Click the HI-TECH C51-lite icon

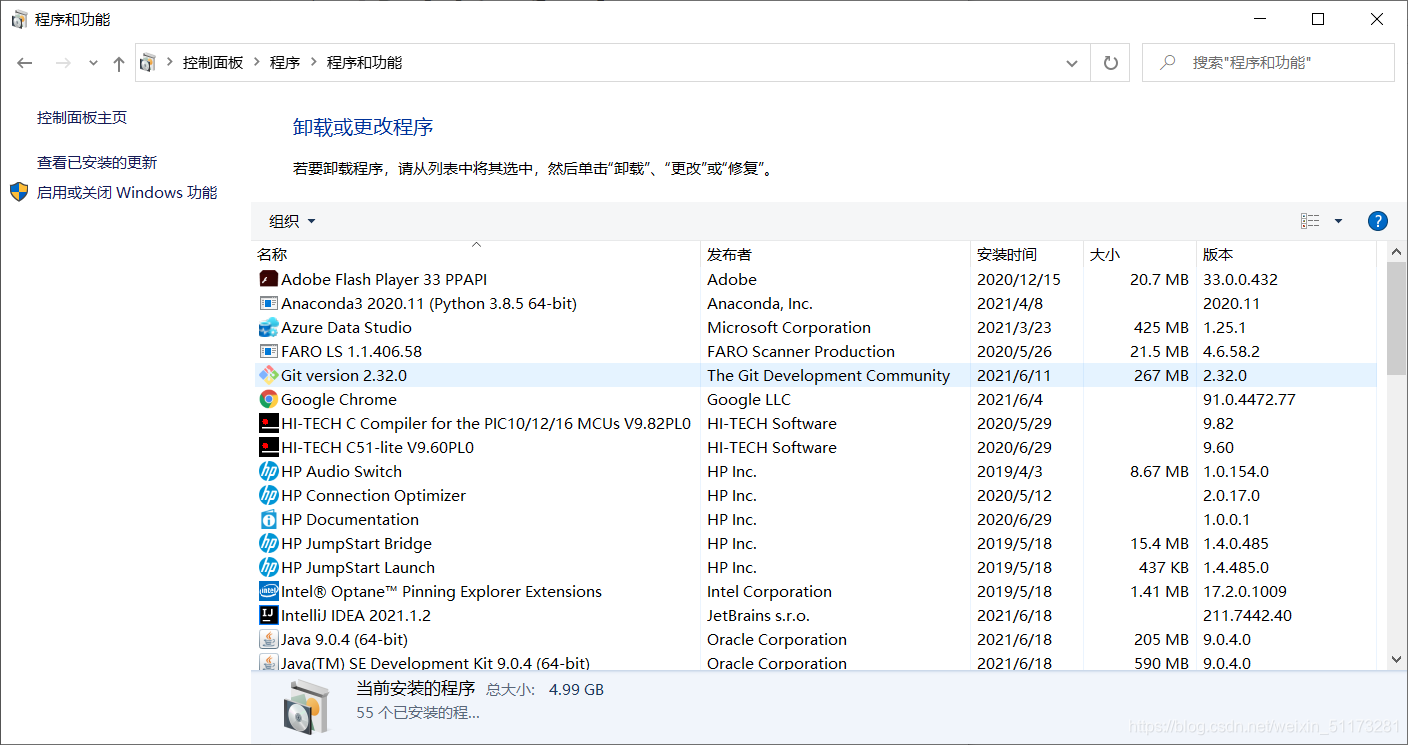pos(268,447)
